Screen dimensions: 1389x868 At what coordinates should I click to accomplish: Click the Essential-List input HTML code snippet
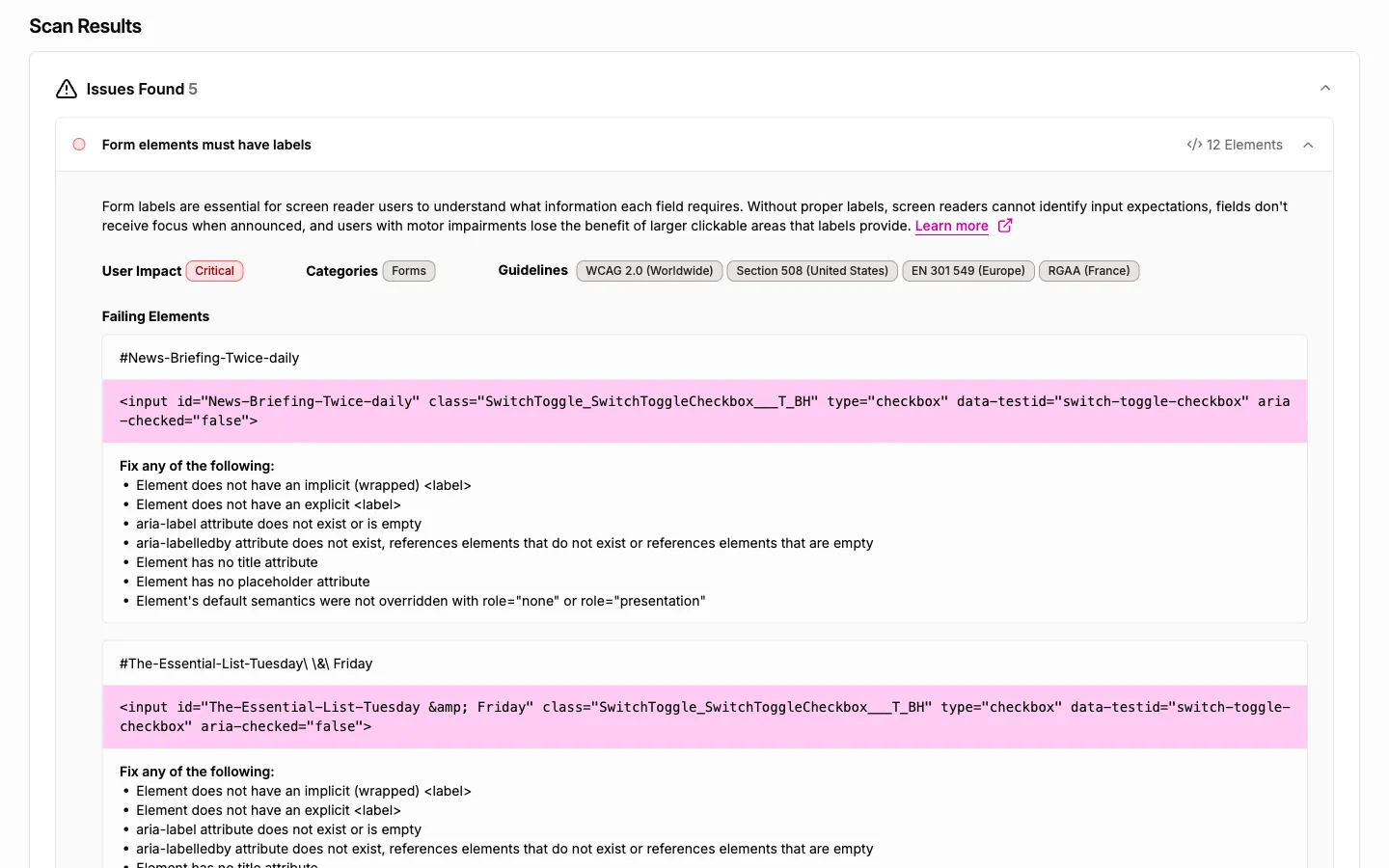pos(705,717)
